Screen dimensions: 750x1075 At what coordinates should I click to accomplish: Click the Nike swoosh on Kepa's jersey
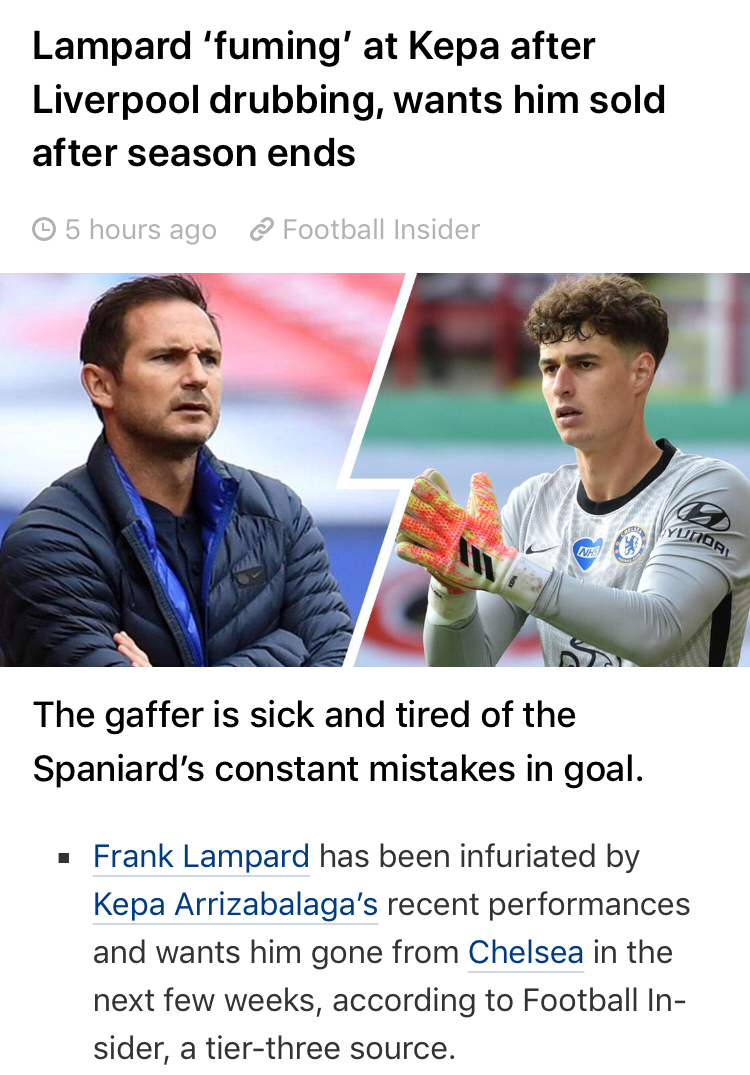pyautogui.click(x=540, y=548)
